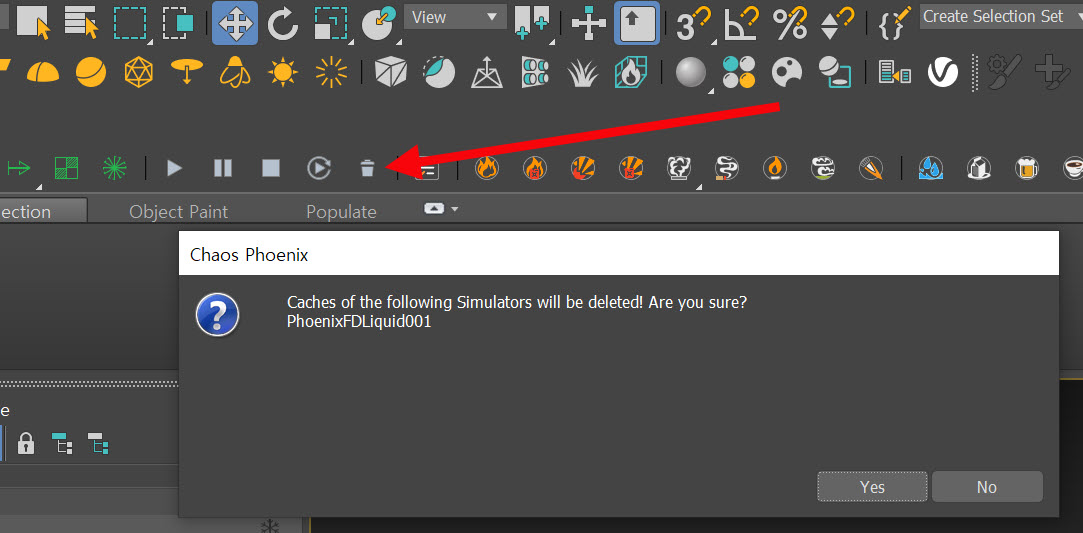Open the Create Selection Set dropdown
Image resolution: width=1083 pixels, height=533 pixels.
pyautogui.click(x=1001, y=17)
